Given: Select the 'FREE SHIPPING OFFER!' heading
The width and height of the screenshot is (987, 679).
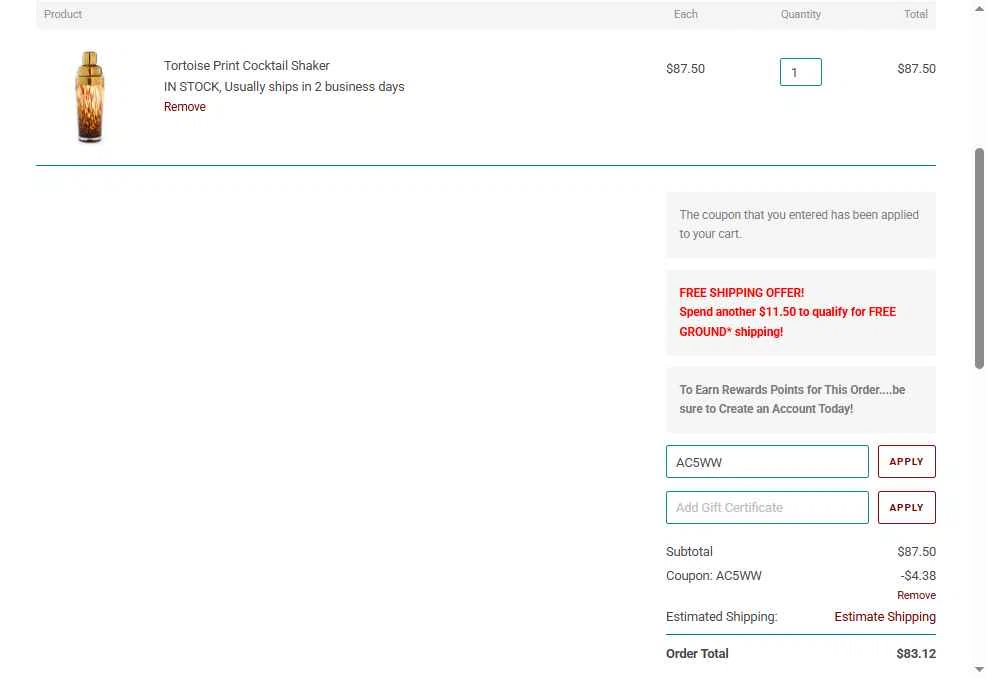Looking at the screenshot, I should [742, 293].
